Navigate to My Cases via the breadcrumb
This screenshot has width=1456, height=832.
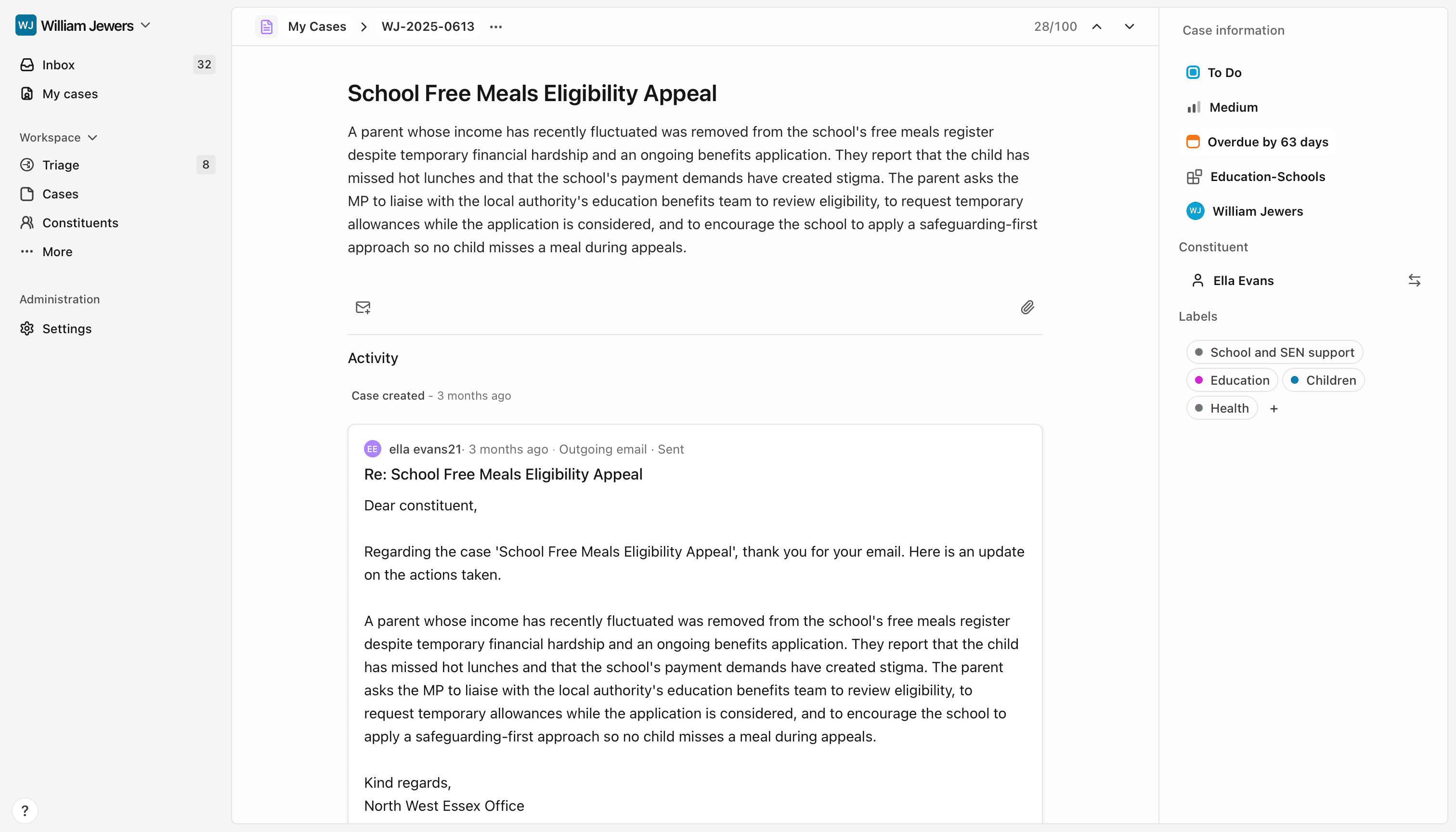point(317,26)
